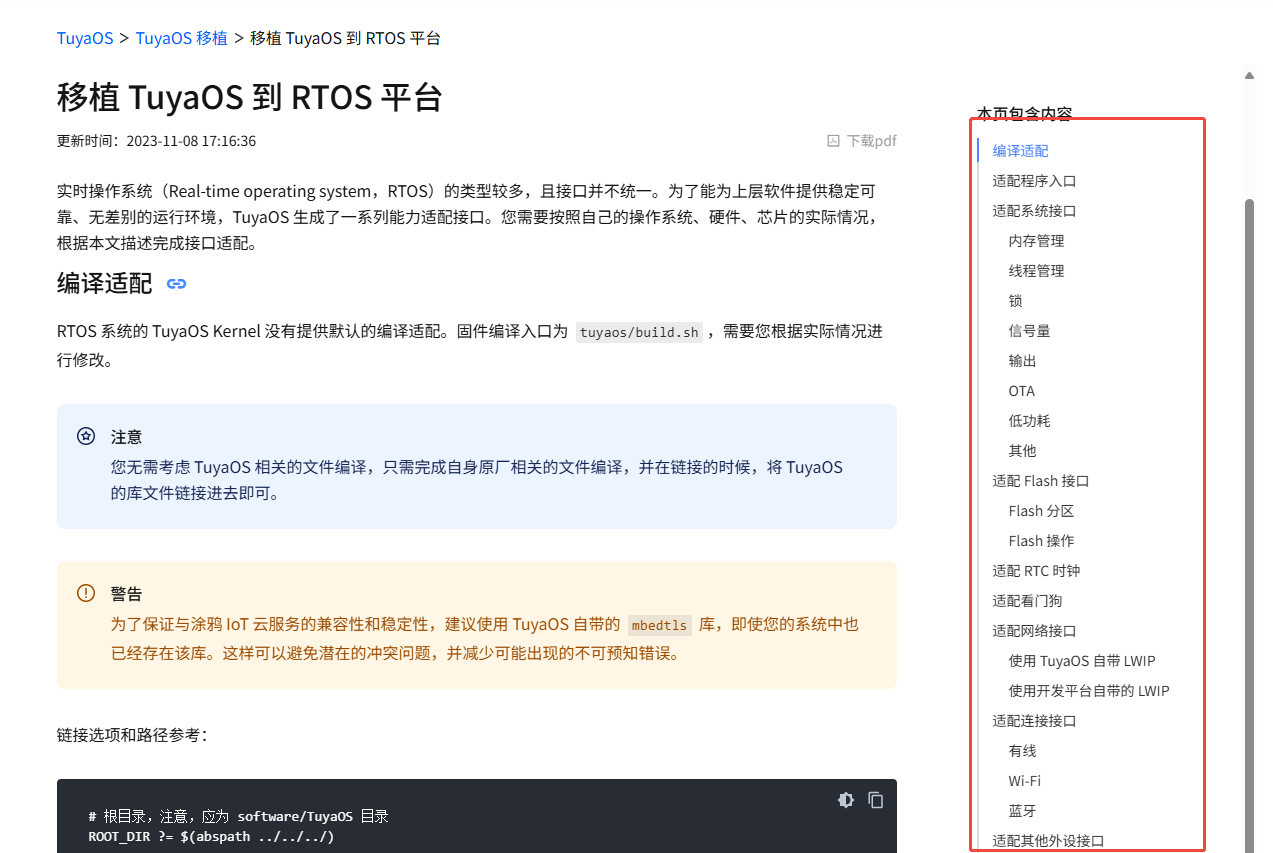Jump to 编译适配 in page contents
Image resolution: width=1273 pixels, height=853 pixels.
click(x=1020, y=151)
